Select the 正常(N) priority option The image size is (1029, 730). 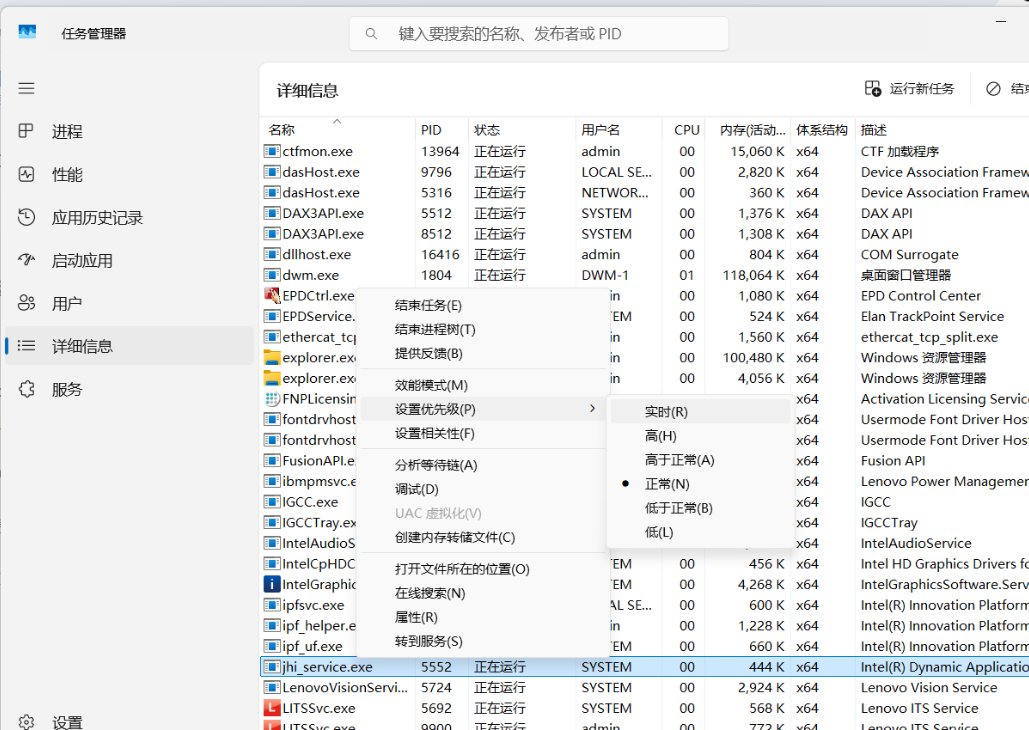click(x=700, y=484)
